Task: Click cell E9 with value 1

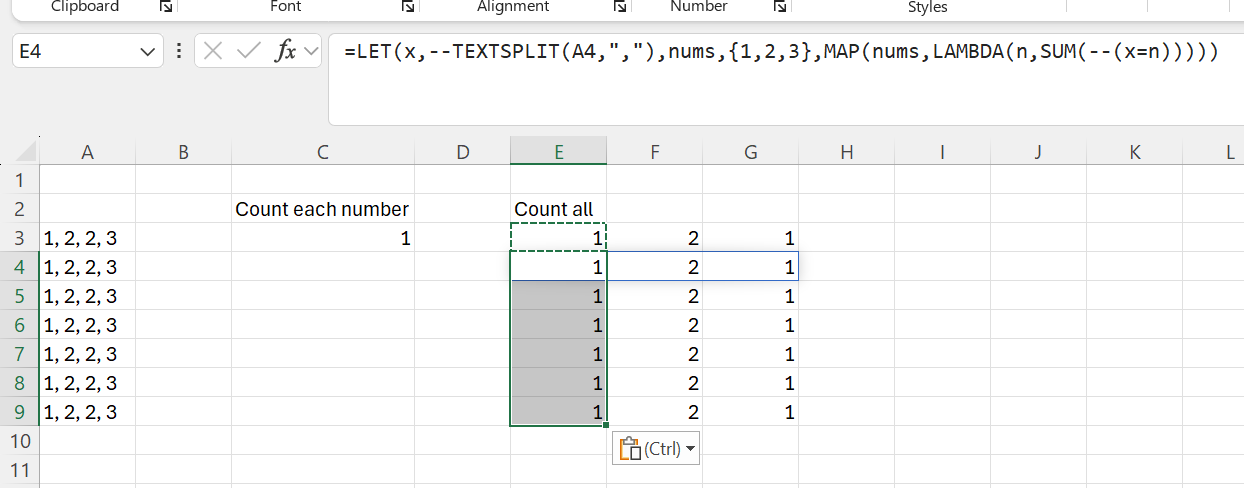Action: coord(558,412)
